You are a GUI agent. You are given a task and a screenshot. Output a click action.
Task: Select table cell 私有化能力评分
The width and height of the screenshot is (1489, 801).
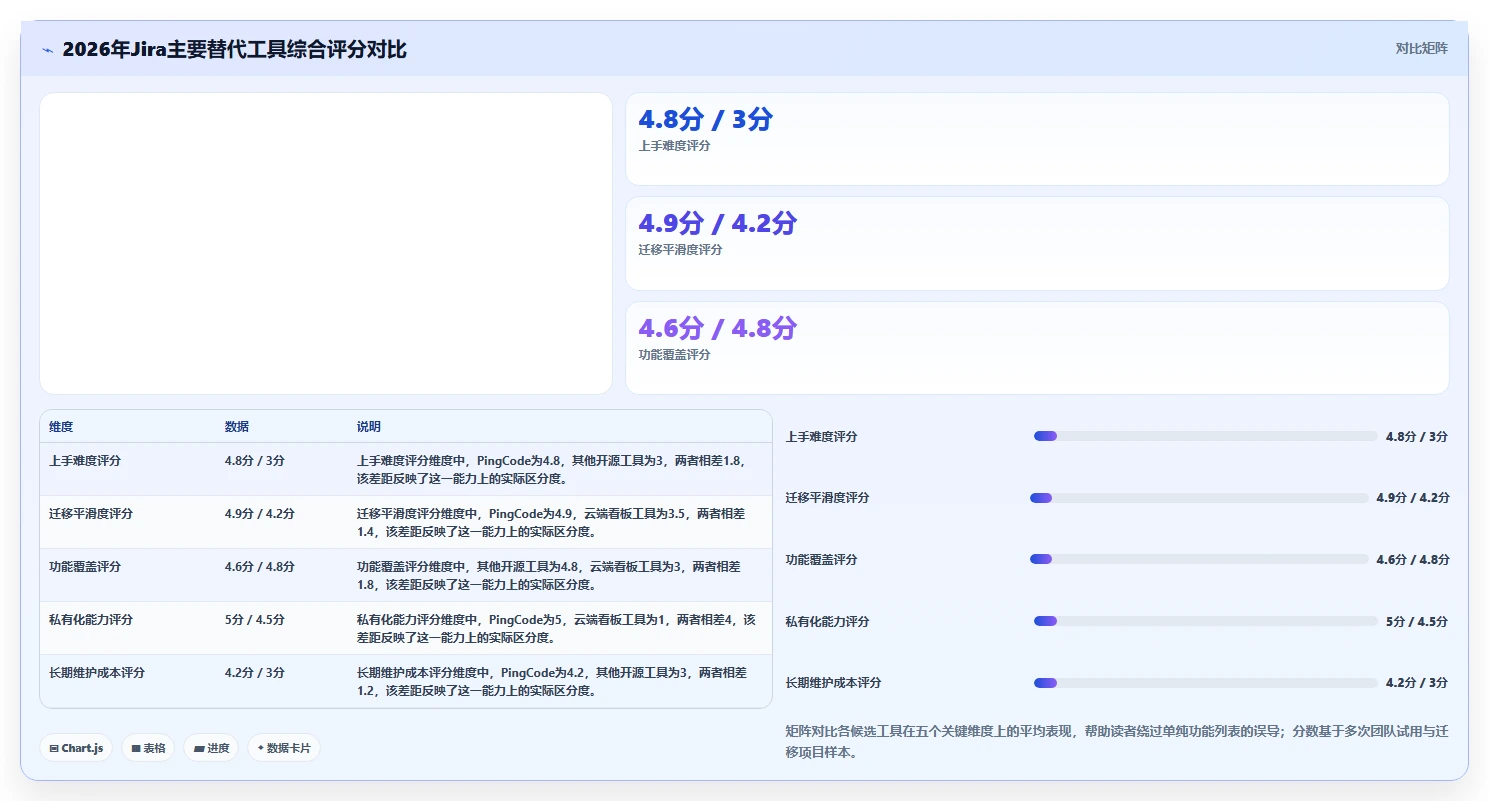(91, 620)
